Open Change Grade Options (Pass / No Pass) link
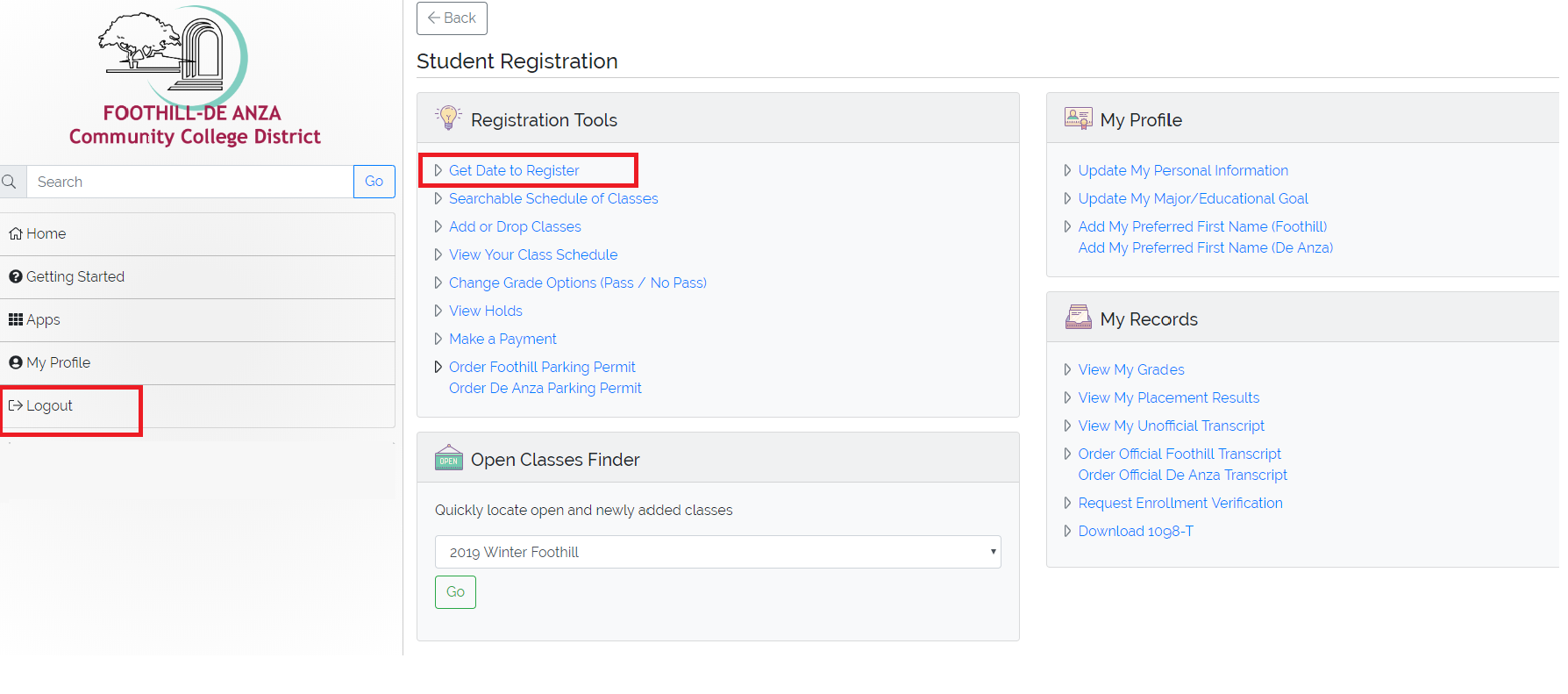Image resolution: width=1568 pixels, height=694 pixels. click(x=578, y=283)
